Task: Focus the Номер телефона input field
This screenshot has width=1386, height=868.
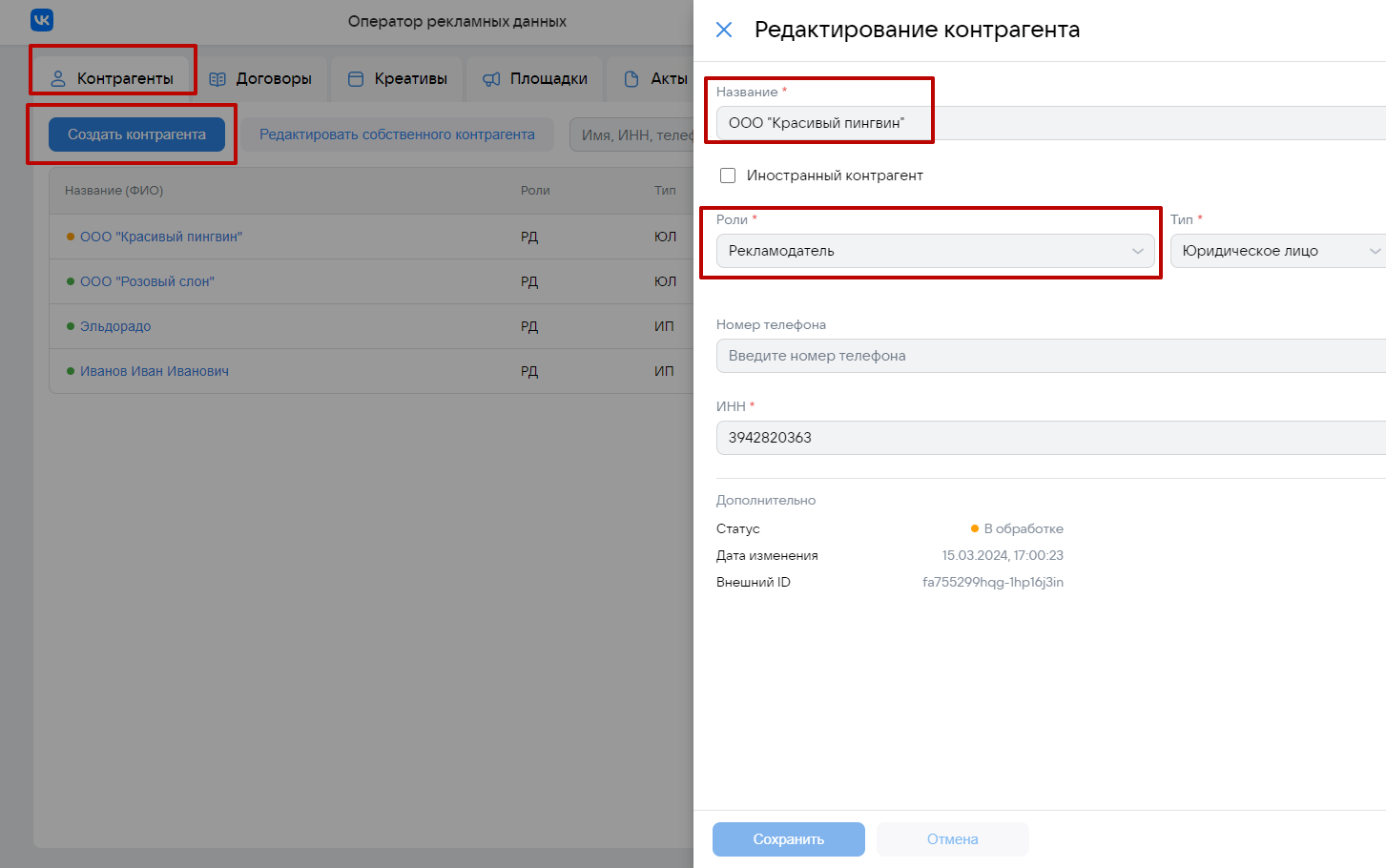Action: click(1049, 356)
